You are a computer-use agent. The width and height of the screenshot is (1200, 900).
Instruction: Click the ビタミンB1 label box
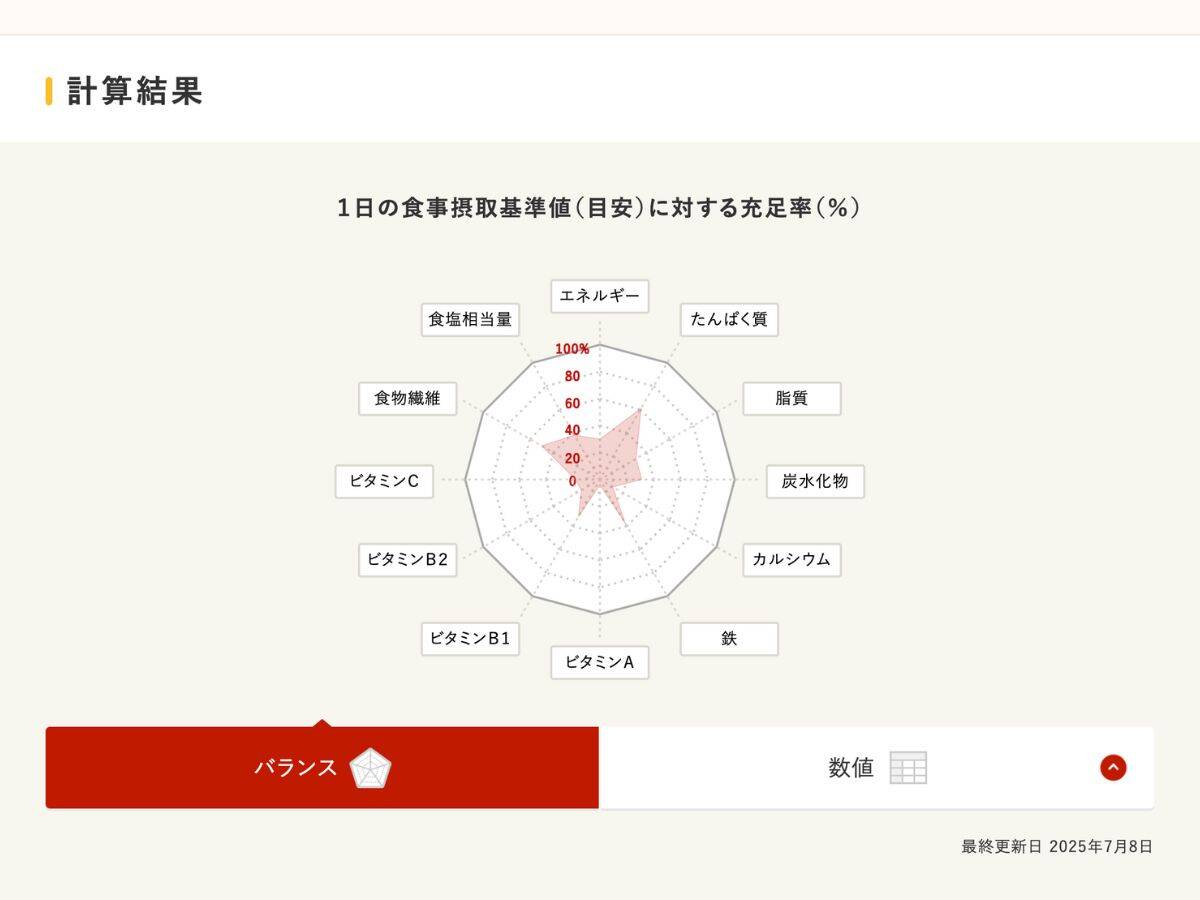click(470, 638)
